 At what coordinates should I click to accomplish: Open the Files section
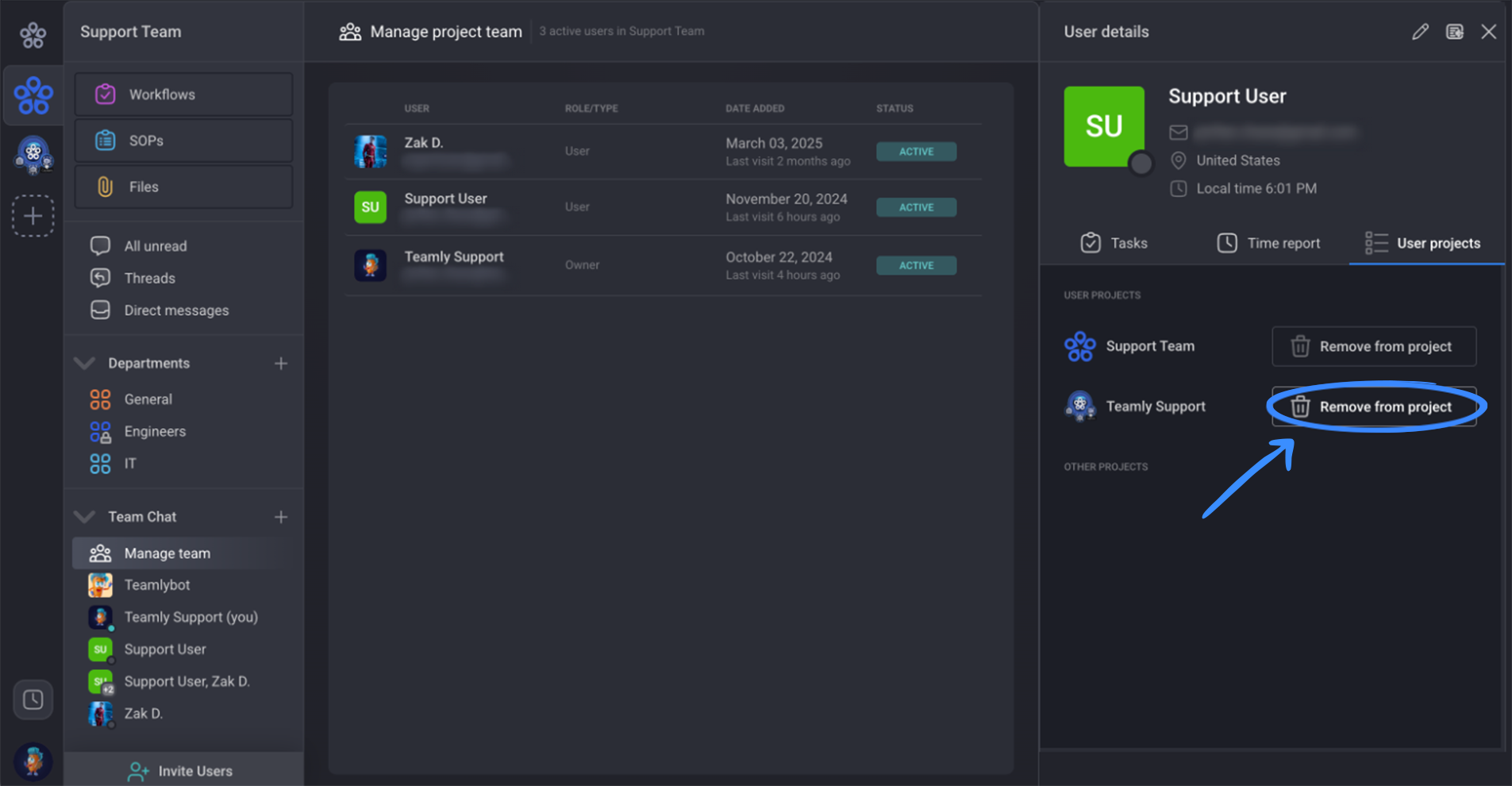183,187
